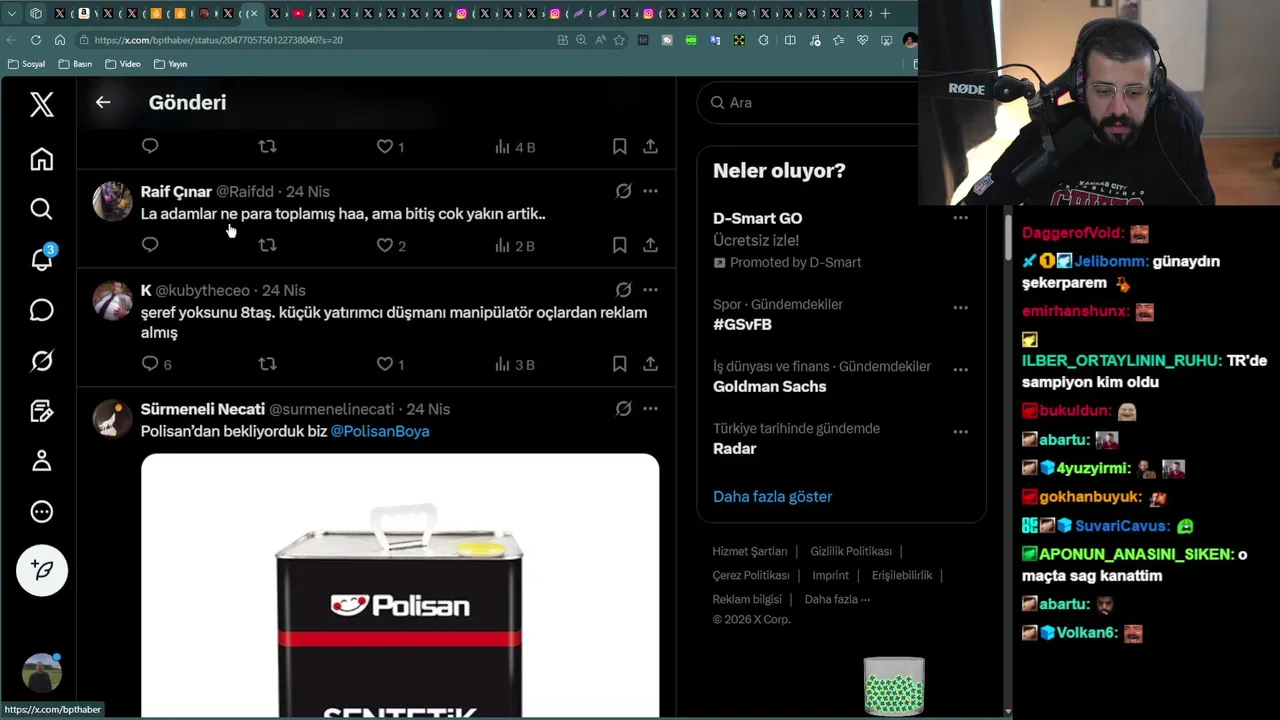Image resolution: width=1280 pixels, height=720 pixels.
Task: Open Explore search icon in X sidebar
Action: (x=41, y=209)
